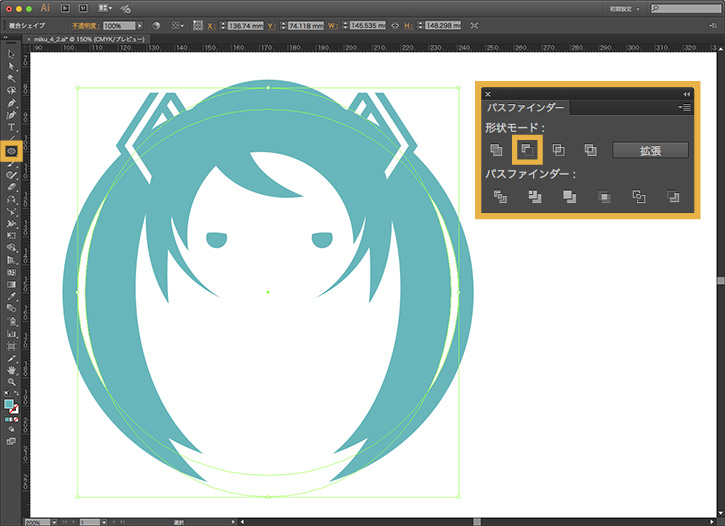Image resolution: width=725 pixels, height=526 pixels.
Task: Click the Fill color swatch in toolbar
Action: point(8,404)
